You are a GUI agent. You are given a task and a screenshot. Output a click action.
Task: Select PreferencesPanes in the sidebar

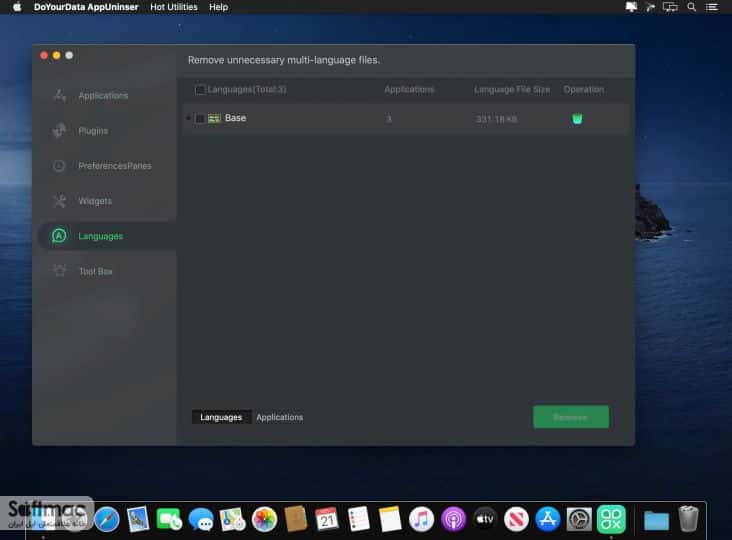(115, 166)
